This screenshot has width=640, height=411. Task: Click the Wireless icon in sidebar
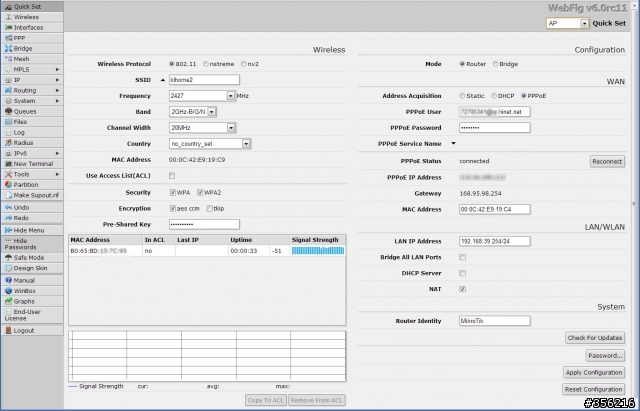(8, 17)
